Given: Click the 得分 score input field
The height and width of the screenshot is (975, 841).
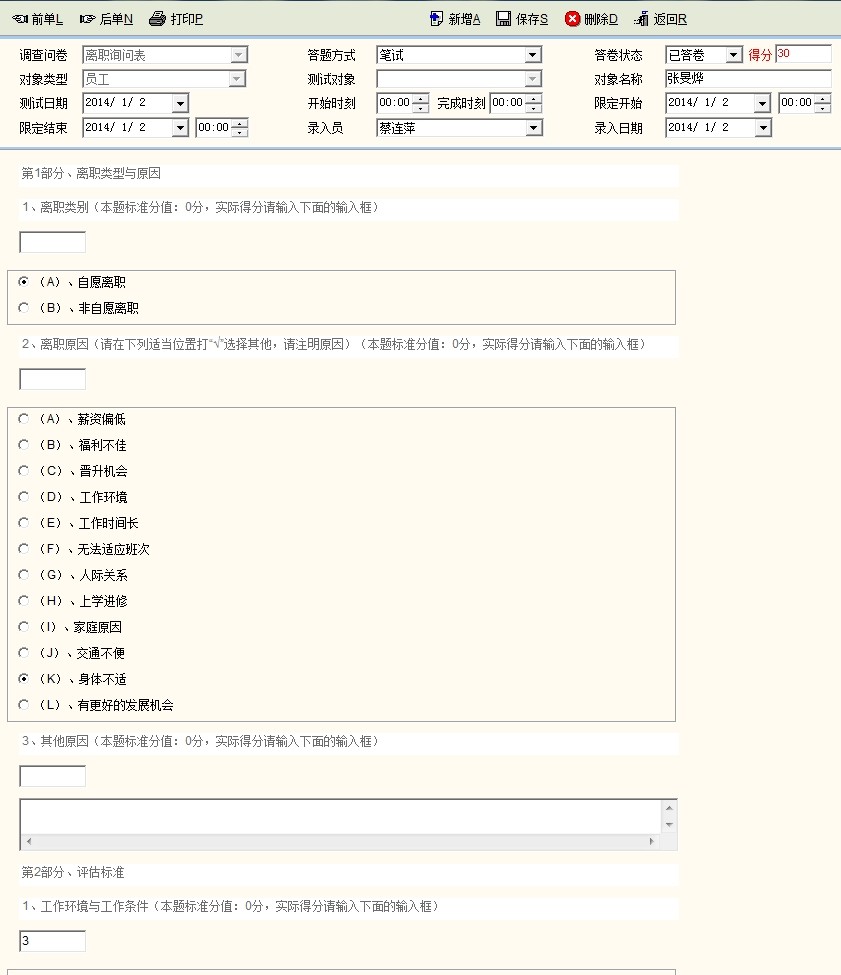Looking at the screenshot, I should coord(803,54).
